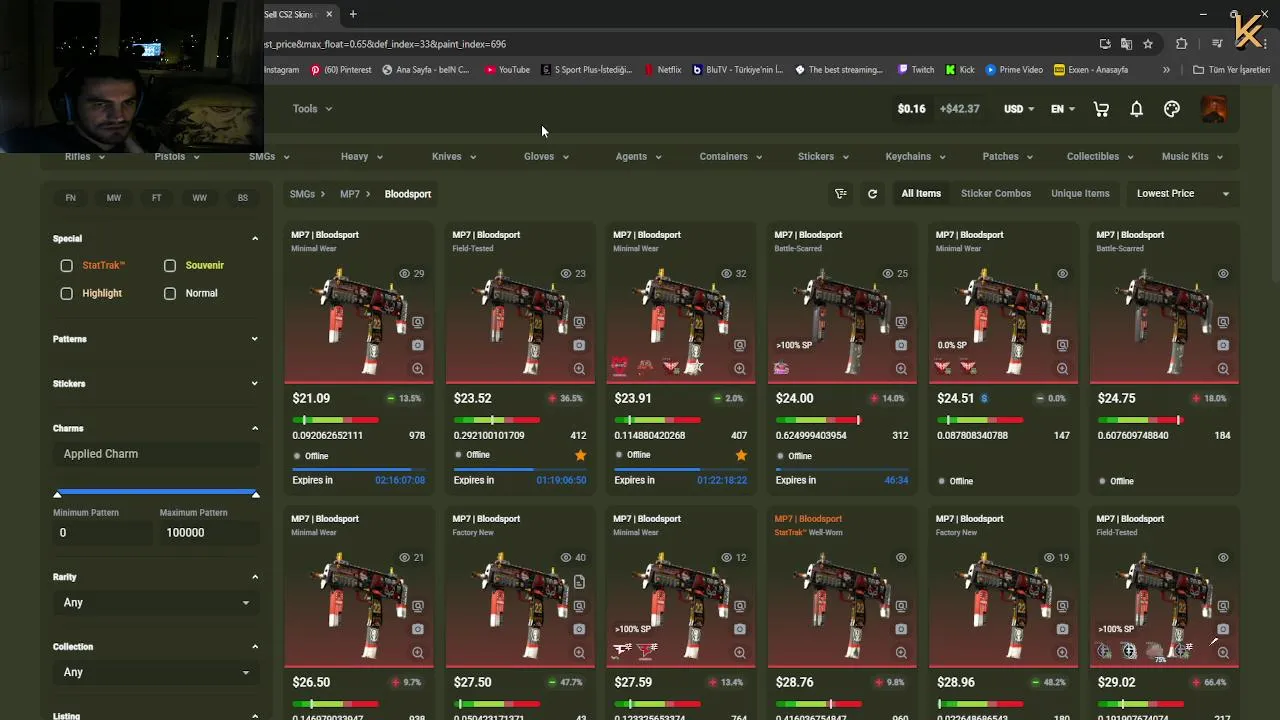This screenshot has width=1280, height=720.
Task: Switch to the Unique Items tab
Action: (x=1080, y=194)
